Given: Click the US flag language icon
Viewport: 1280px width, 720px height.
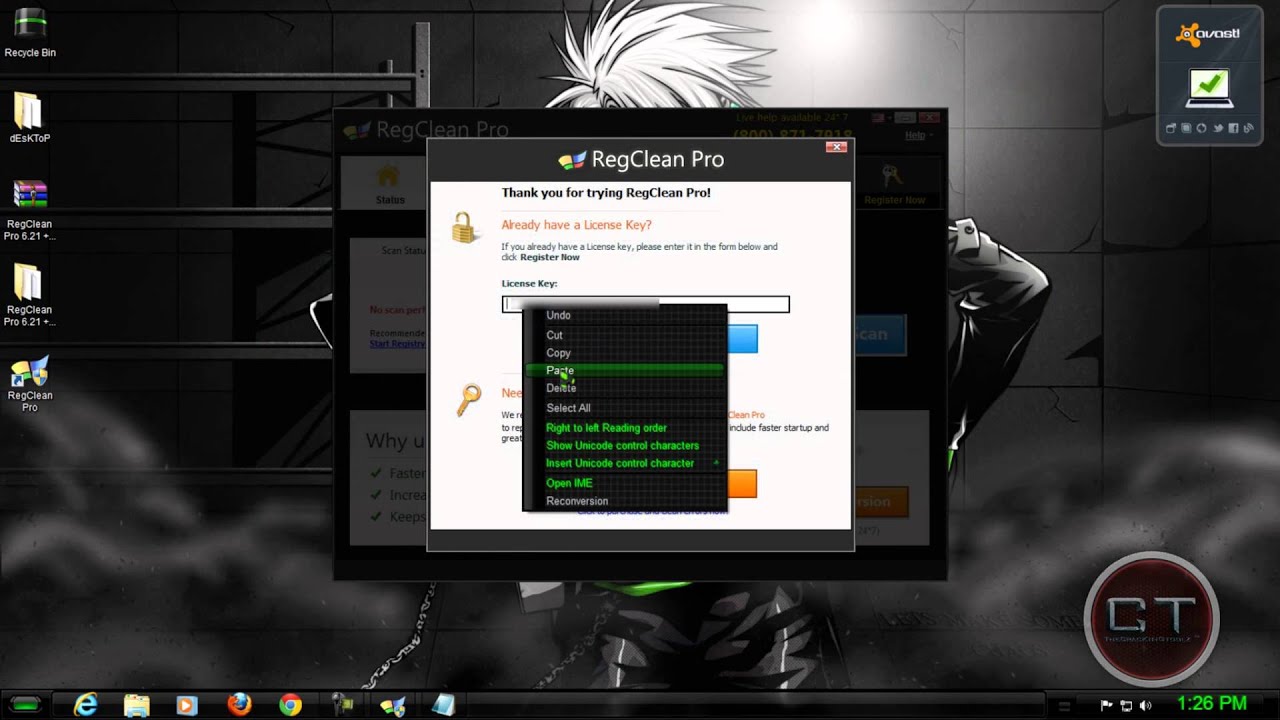Looking at the screenshot, I should [879, 117].
